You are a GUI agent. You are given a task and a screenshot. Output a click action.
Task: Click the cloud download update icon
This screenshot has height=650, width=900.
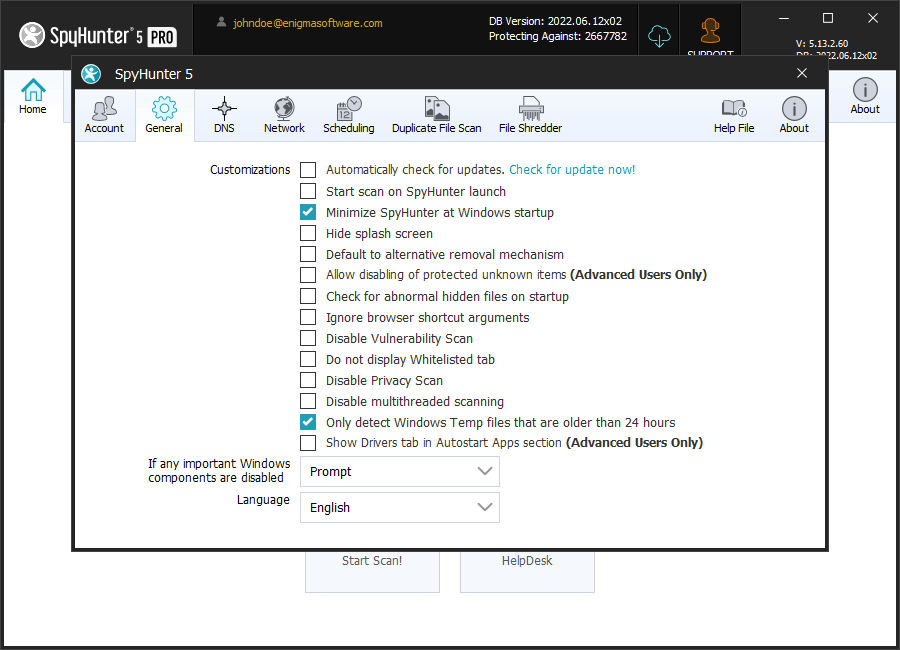pyautogui.click(x=658, y=36)
